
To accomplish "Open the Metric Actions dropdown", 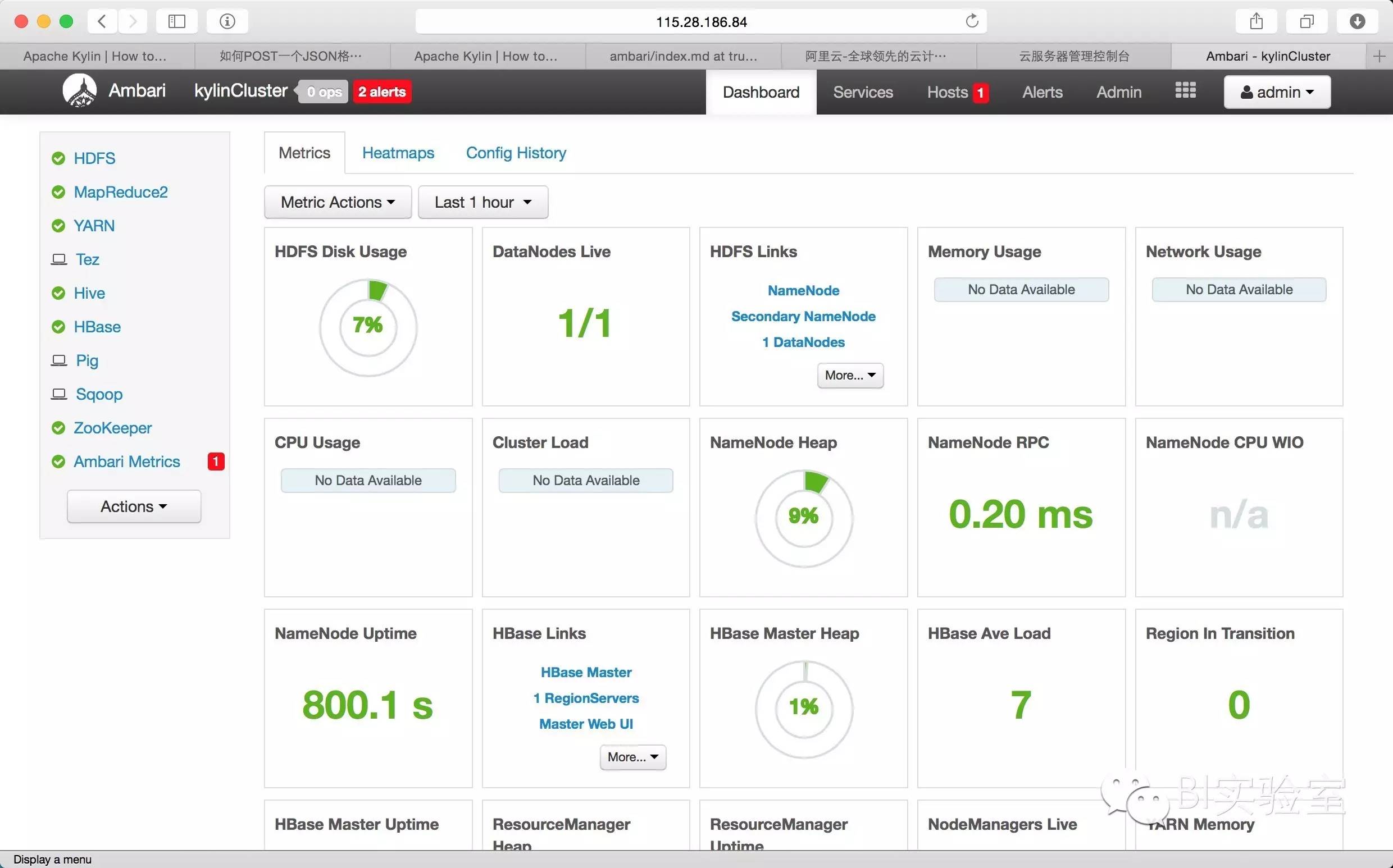I will 338,202.
